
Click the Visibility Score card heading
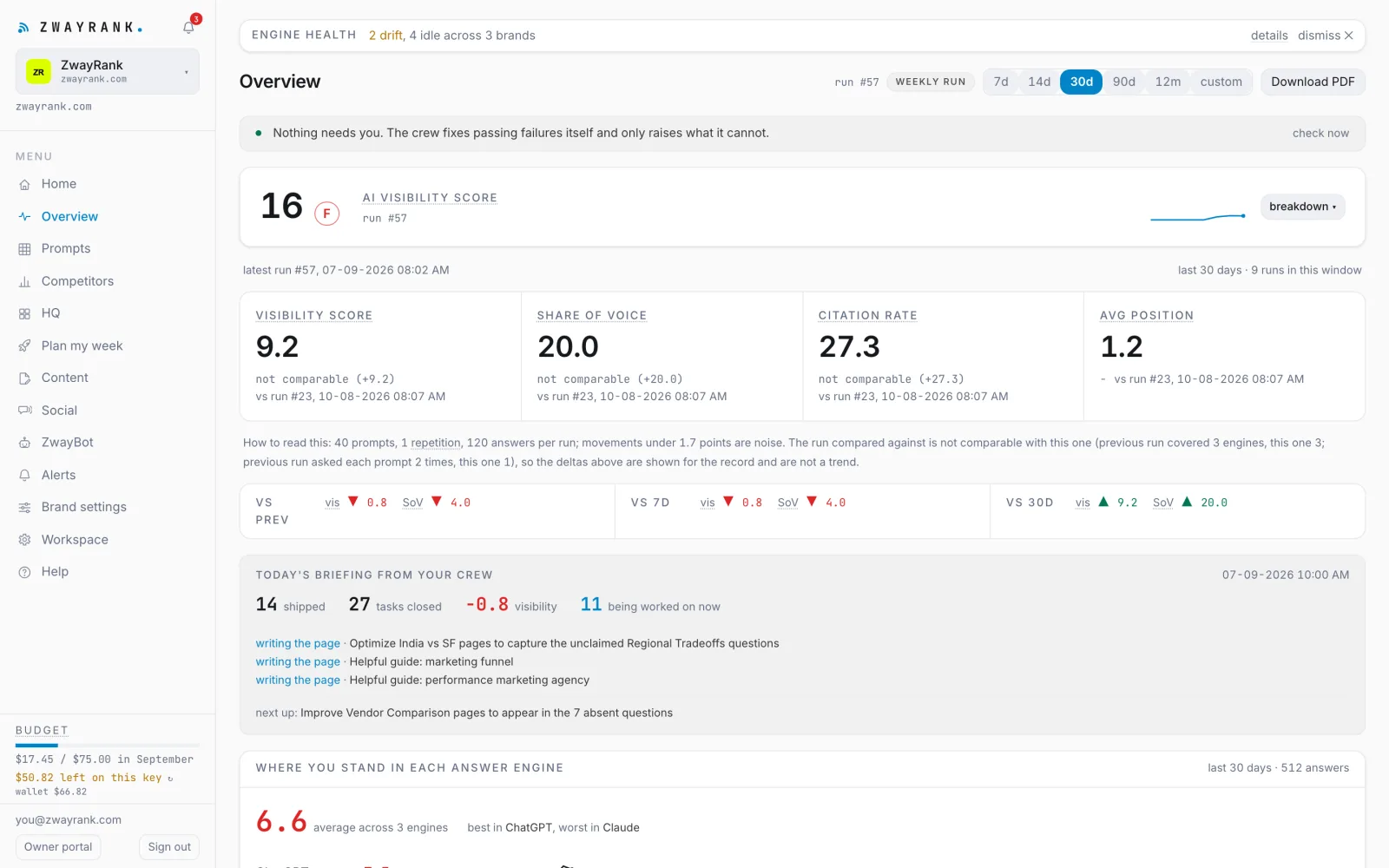314,315
